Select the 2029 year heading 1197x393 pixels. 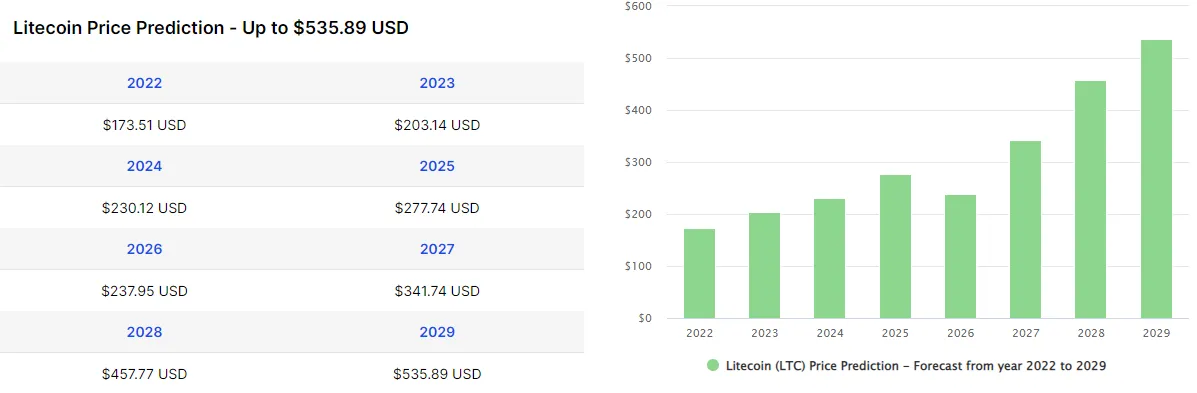point(437,333)
